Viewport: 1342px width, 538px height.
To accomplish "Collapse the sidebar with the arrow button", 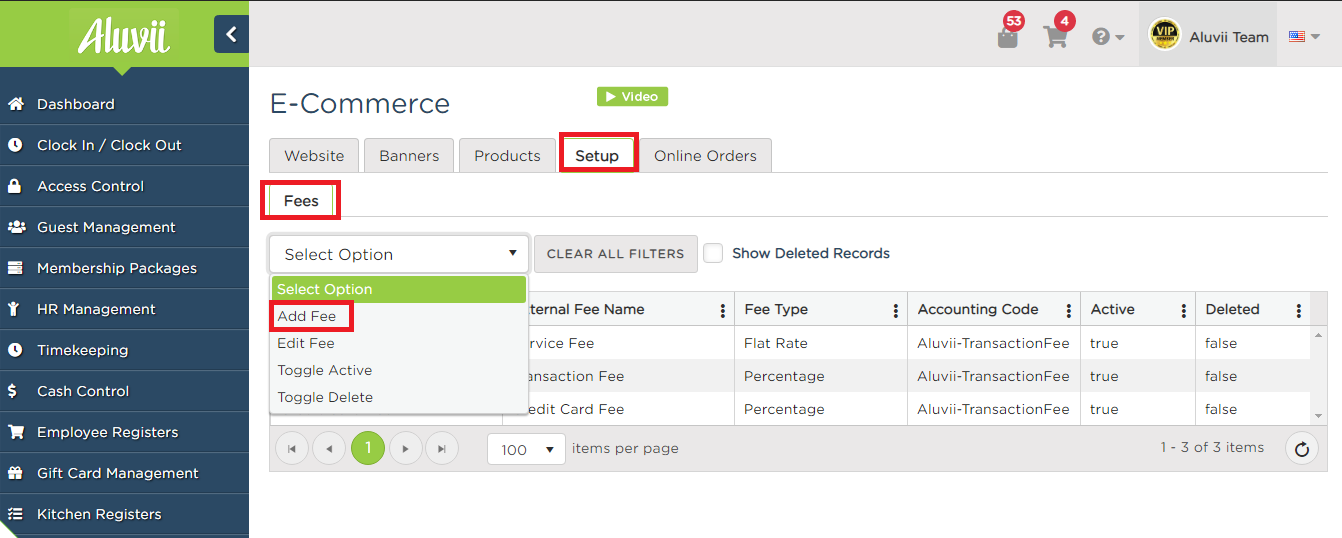I will [231, 34].
